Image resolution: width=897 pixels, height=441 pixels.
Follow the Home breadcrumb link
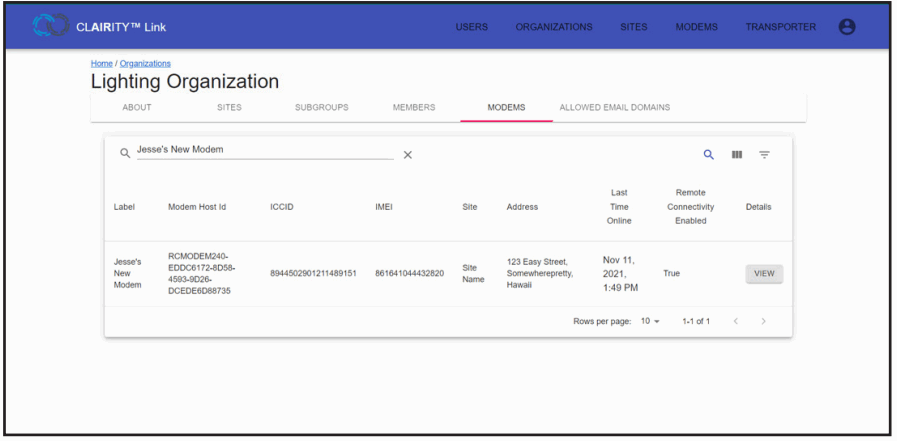101,64
